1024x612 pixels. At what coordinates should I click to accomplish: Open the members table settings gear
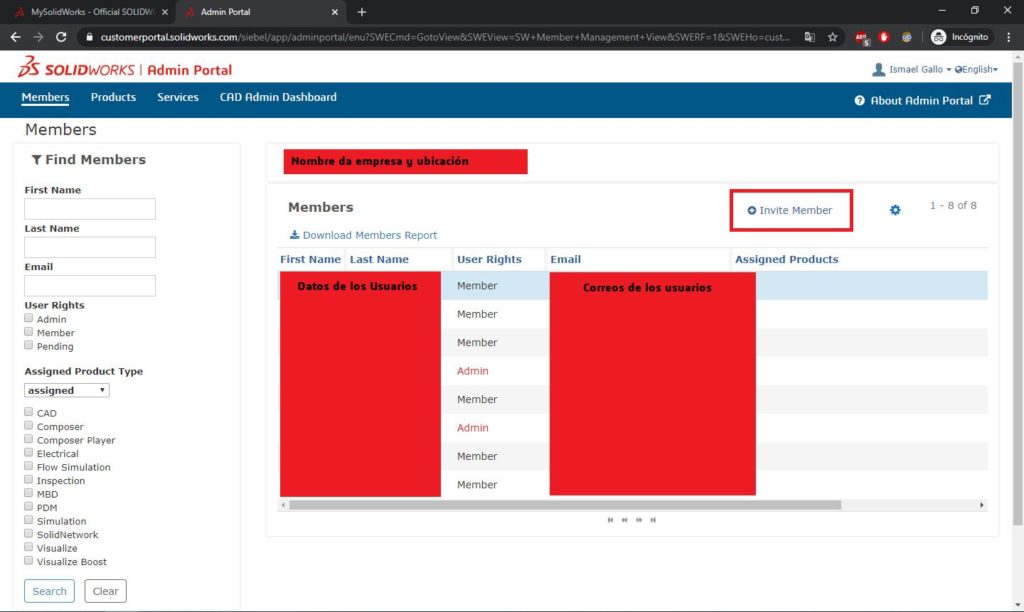[895, 210]
